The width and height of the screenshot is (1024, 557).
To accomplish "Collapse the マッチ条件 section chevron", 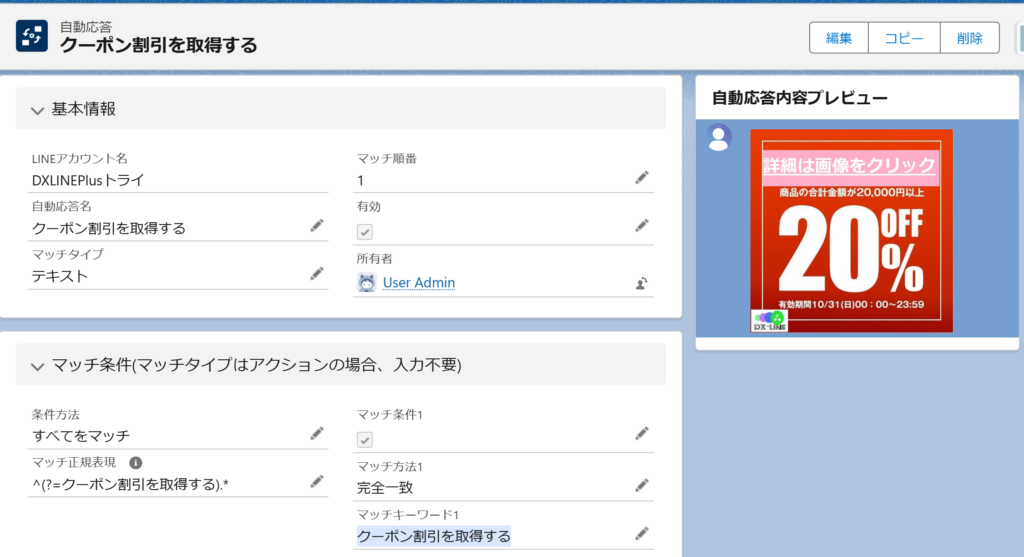I will click(38, 365).
